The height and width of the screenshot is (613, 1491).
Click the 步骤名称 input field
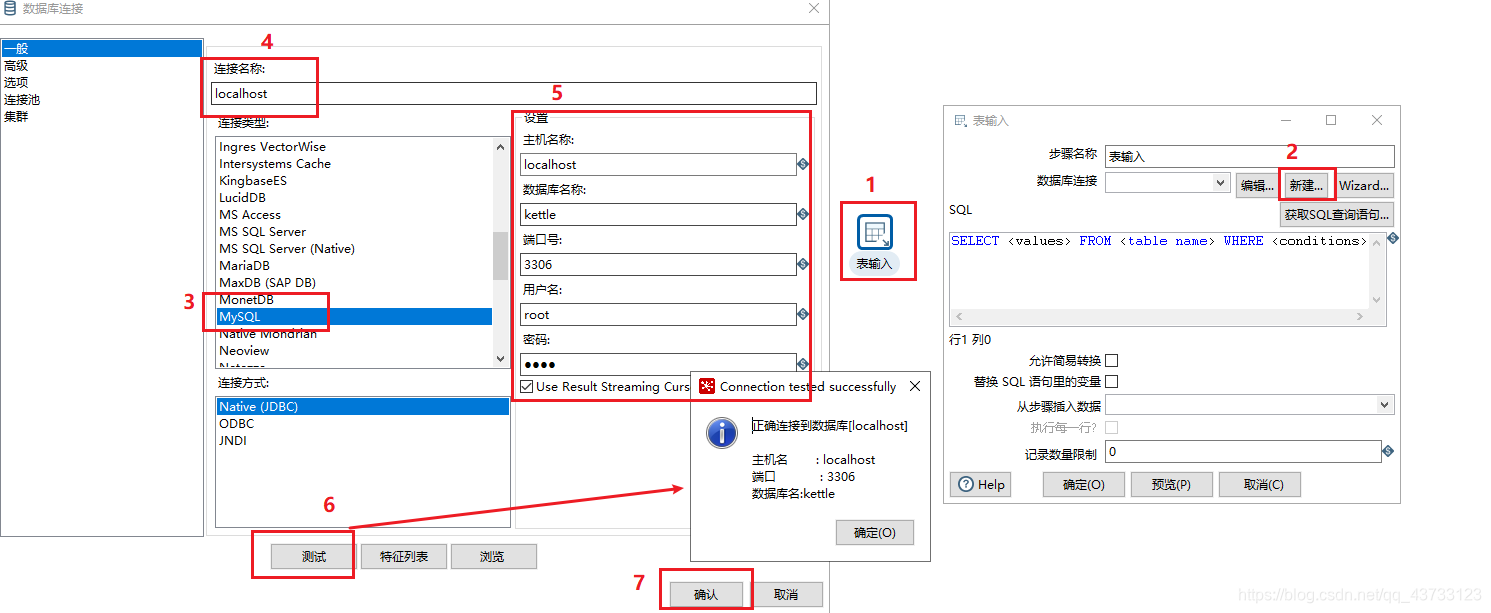1249,156
